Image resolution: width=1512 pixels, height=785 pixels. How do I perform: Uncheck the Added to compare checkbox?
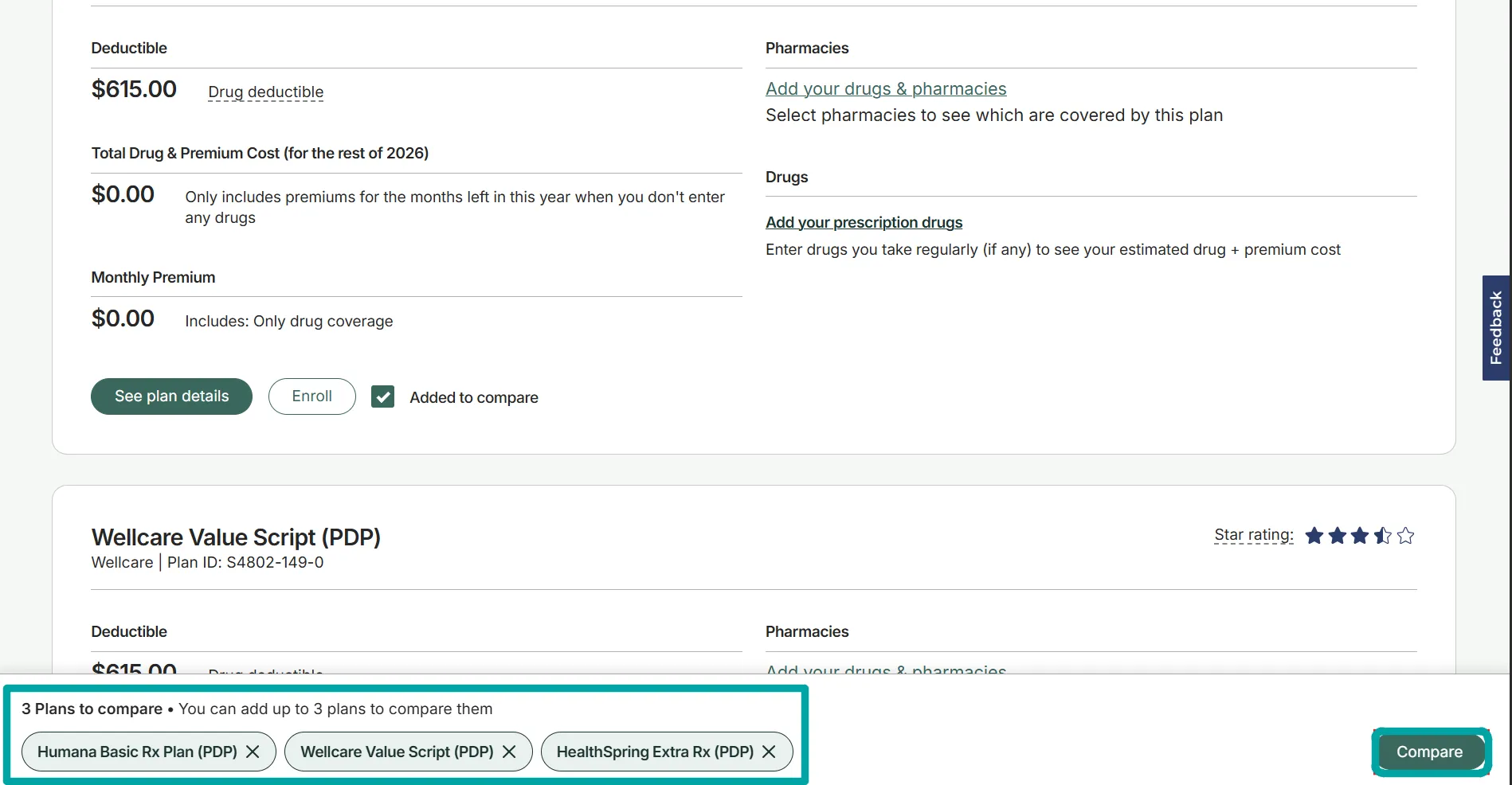coord(382,396)
